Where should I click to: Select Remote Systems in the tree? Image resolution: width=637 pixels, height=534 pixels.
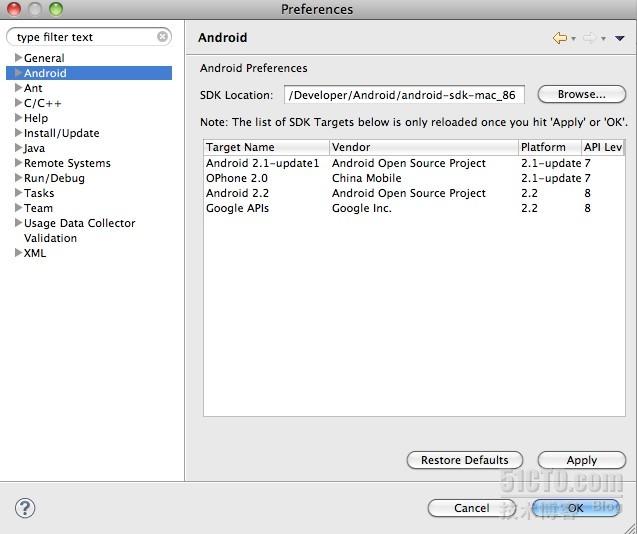pyautogui.click(x=67, y=163)
